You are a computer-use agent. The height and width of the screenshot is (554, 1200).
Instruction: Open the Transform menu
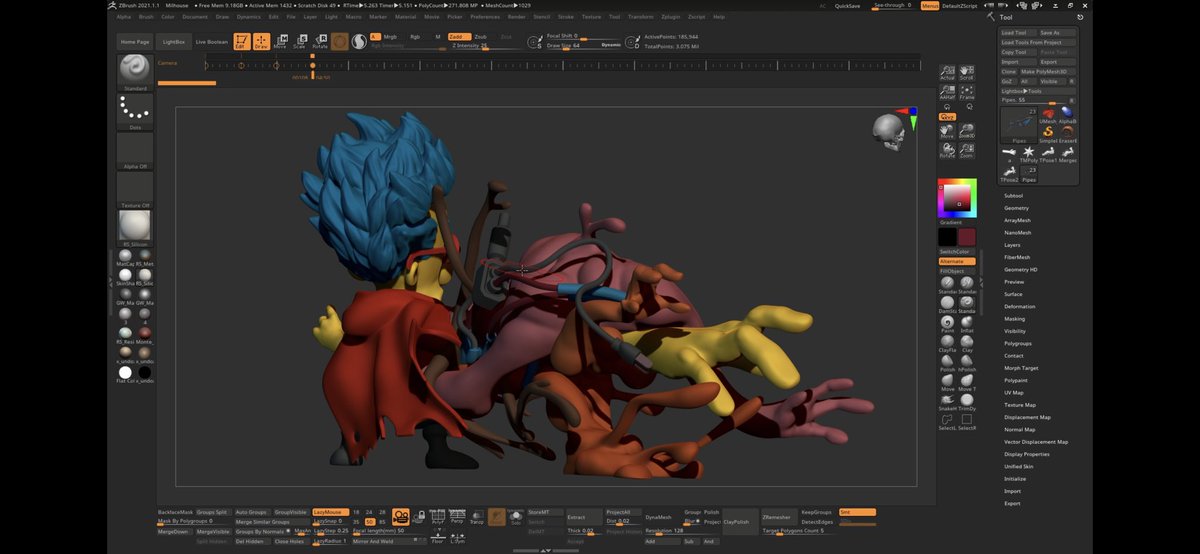[641, 17]
